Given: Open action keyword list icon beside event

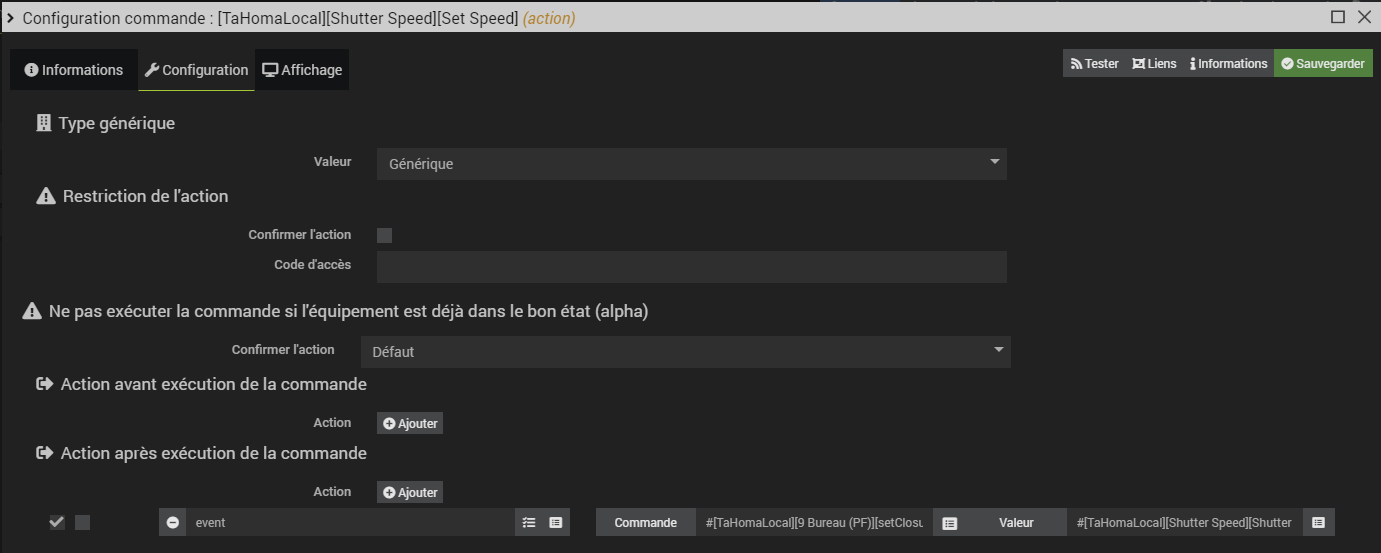Looking at the screenshot, I should pyautogui.click(x=529, y=522).
